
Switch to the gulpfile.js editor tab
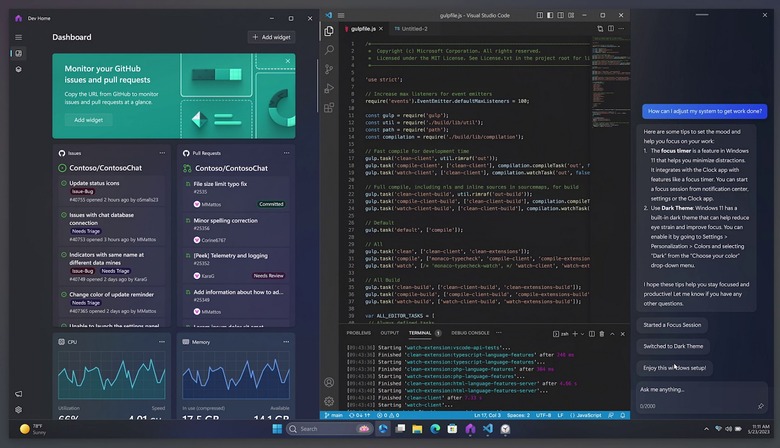click(363, 29)
